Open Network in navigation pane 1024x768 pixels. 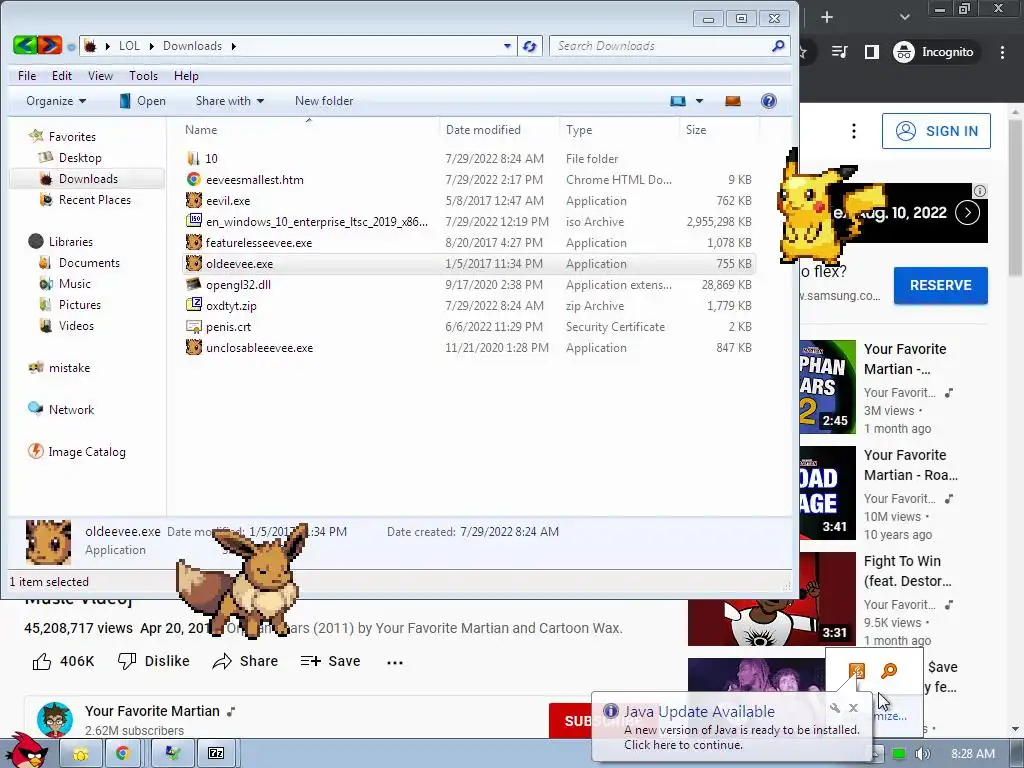click(x=71, y=409)
